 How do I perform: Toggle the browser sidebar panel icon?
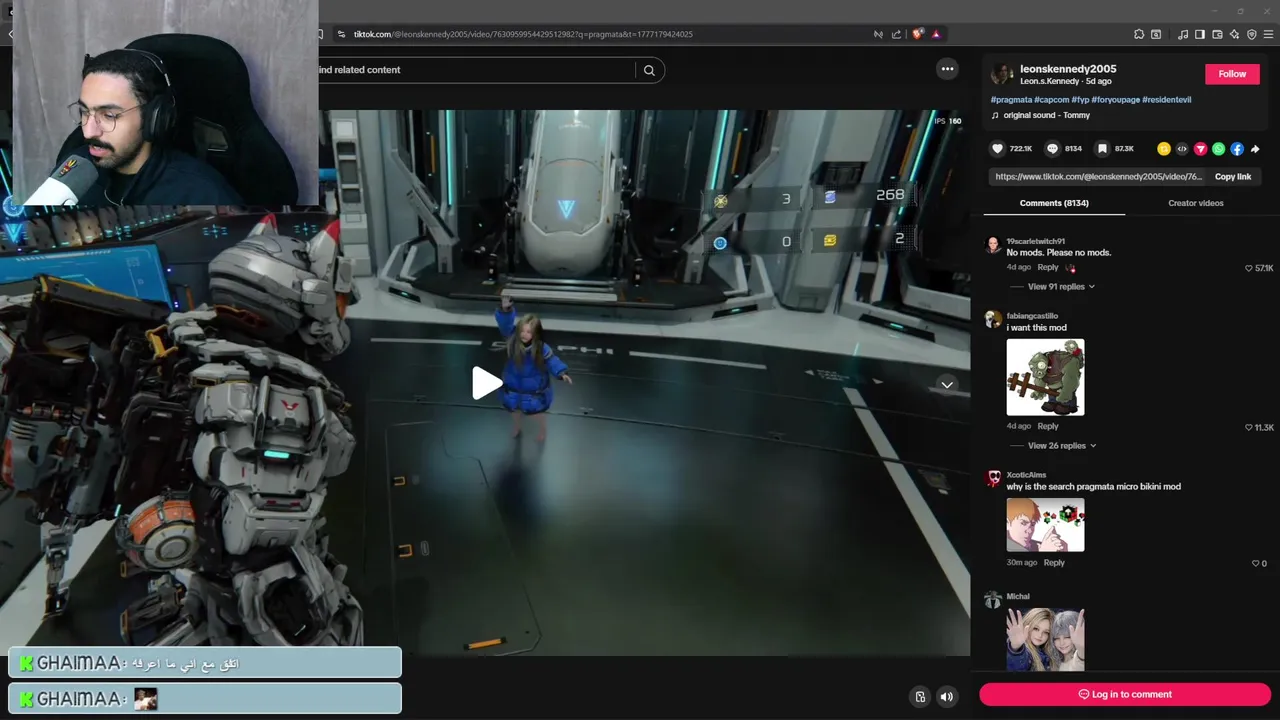1200,34
